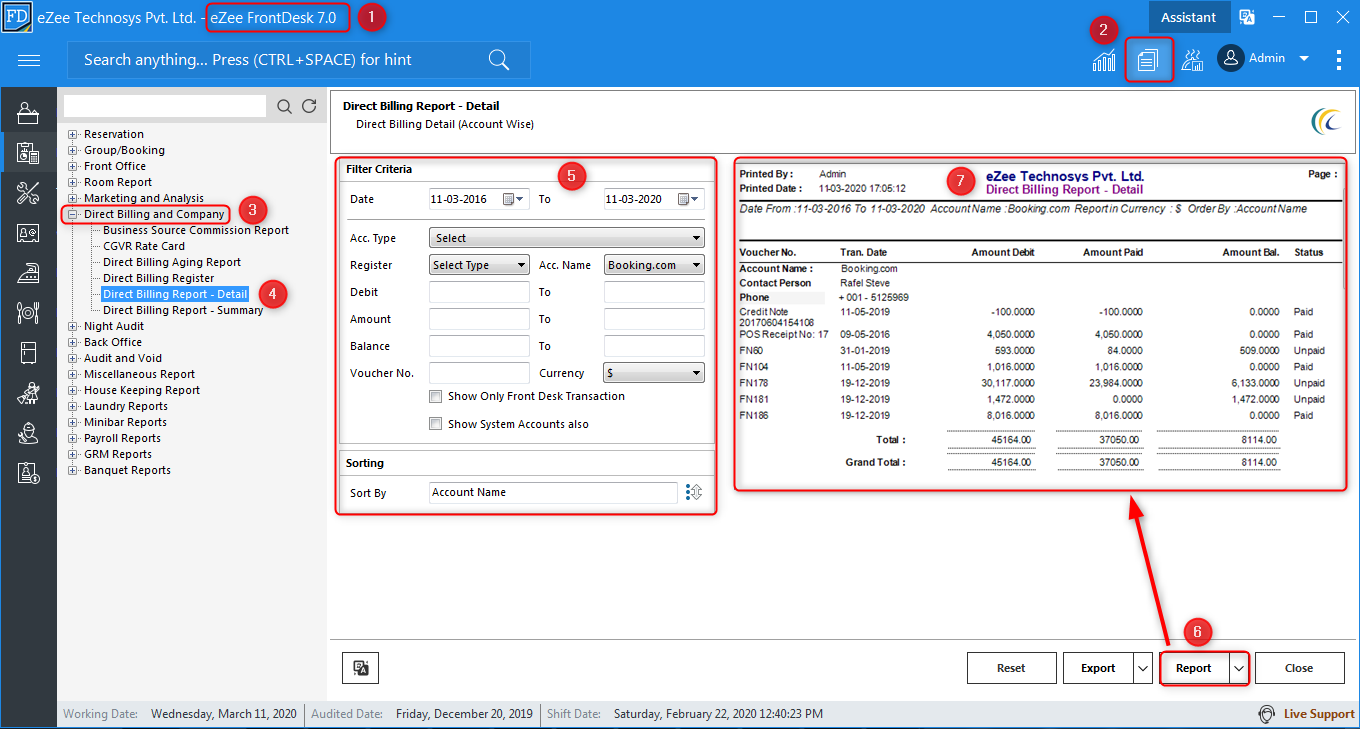Screen dimensions: 1360x729
Task: Open the Acc. Type dropdown
Action: (566, 238)
